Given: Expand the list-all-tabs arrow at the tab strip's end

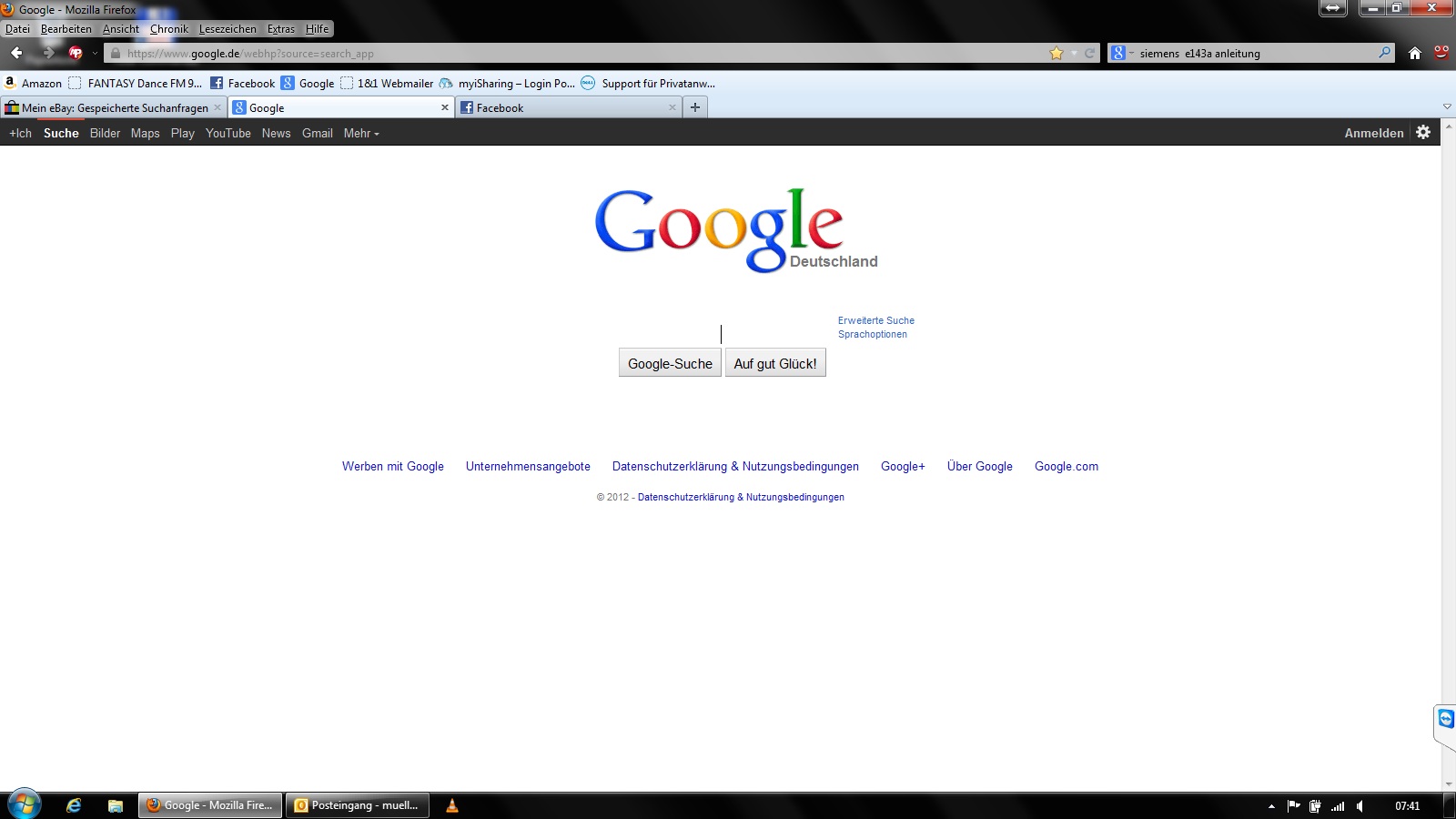Looking at the screenshot, I should coord(1447,107).
